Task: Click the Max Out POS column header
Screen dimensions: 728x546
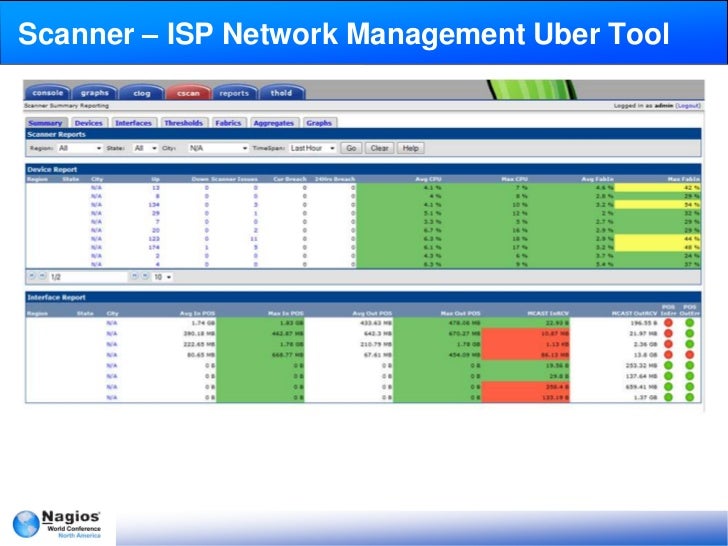Action: click(x=460, y=313)
